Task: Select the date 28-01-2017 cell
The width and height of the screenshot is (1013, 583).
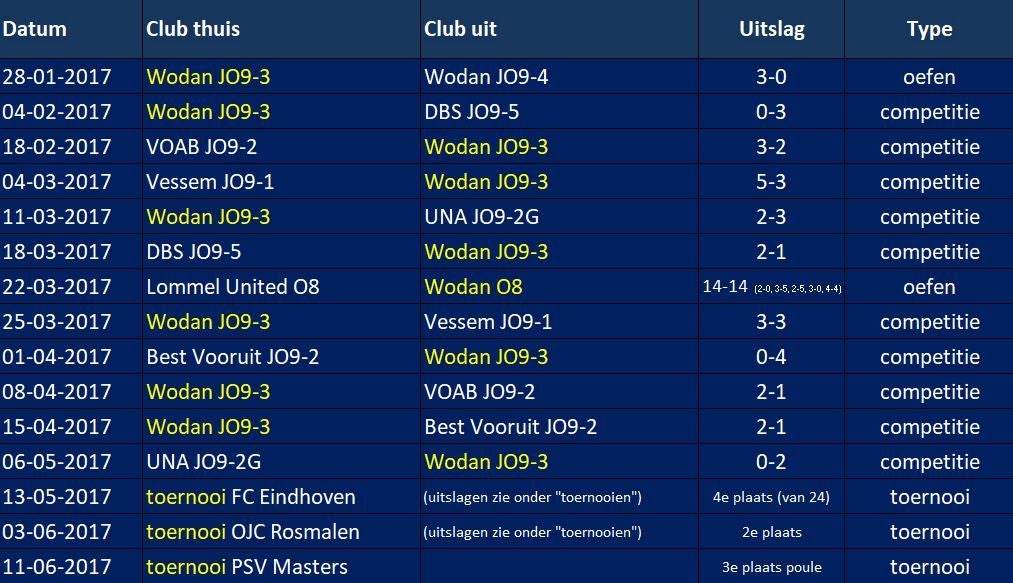Action: coord(57,77)
